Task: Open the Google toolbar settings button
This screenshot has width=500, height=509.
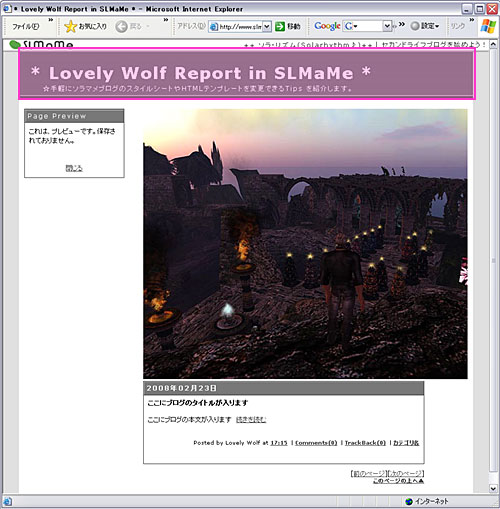Action: [x=425, y=26]
